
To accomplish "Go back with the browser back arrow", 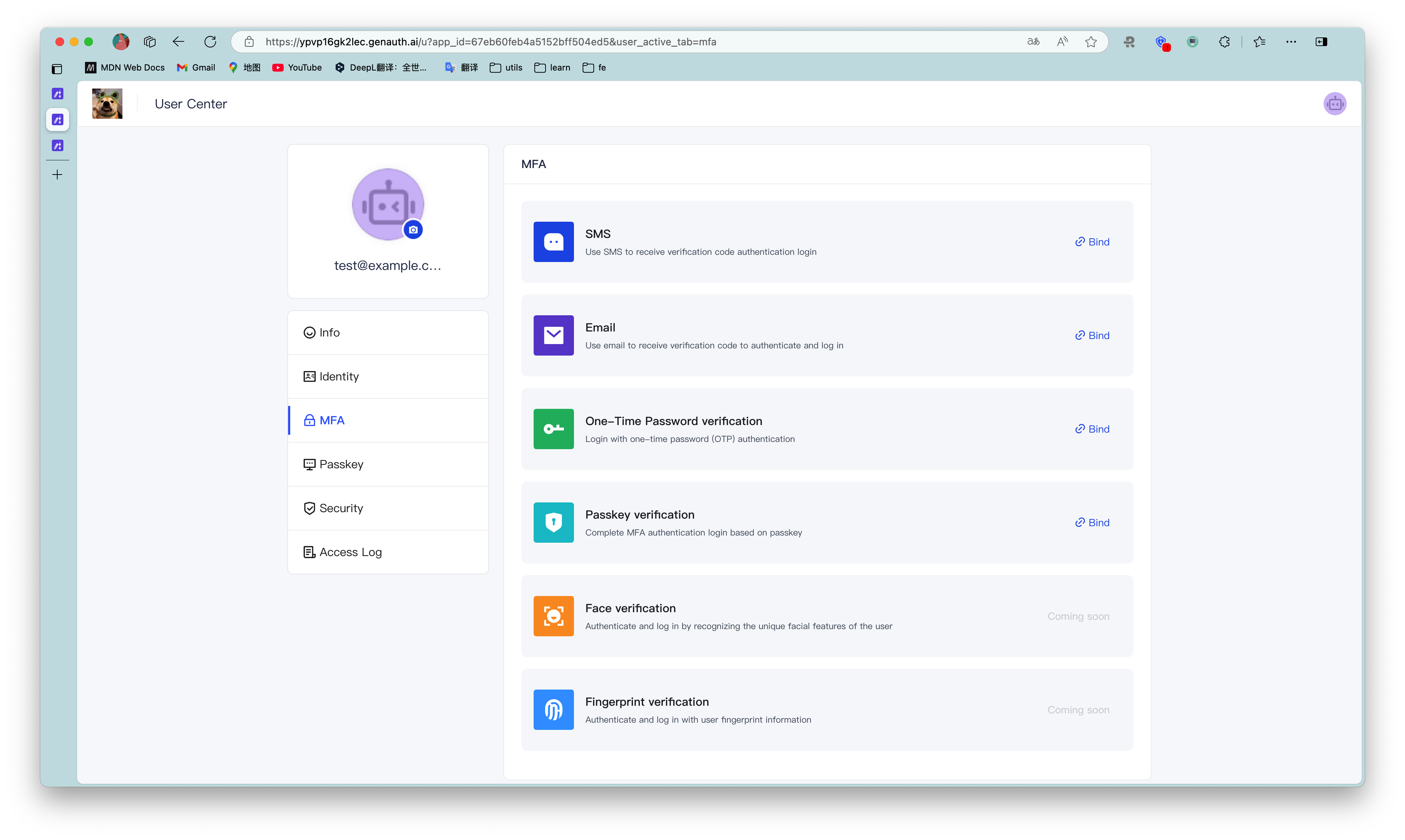I will coord(178,41).
